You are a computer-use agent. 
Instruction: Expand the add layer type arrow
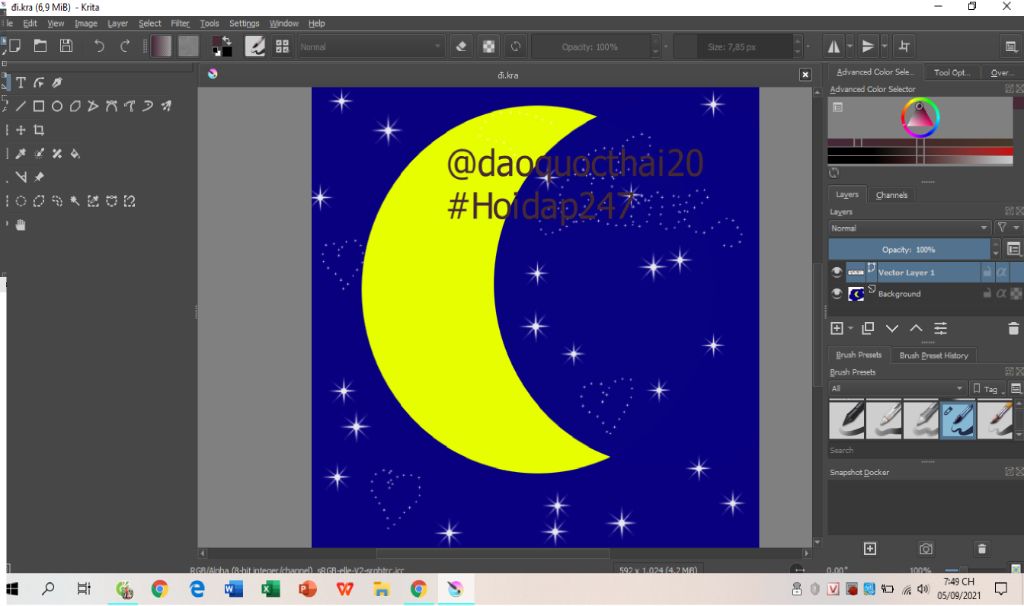851,328
